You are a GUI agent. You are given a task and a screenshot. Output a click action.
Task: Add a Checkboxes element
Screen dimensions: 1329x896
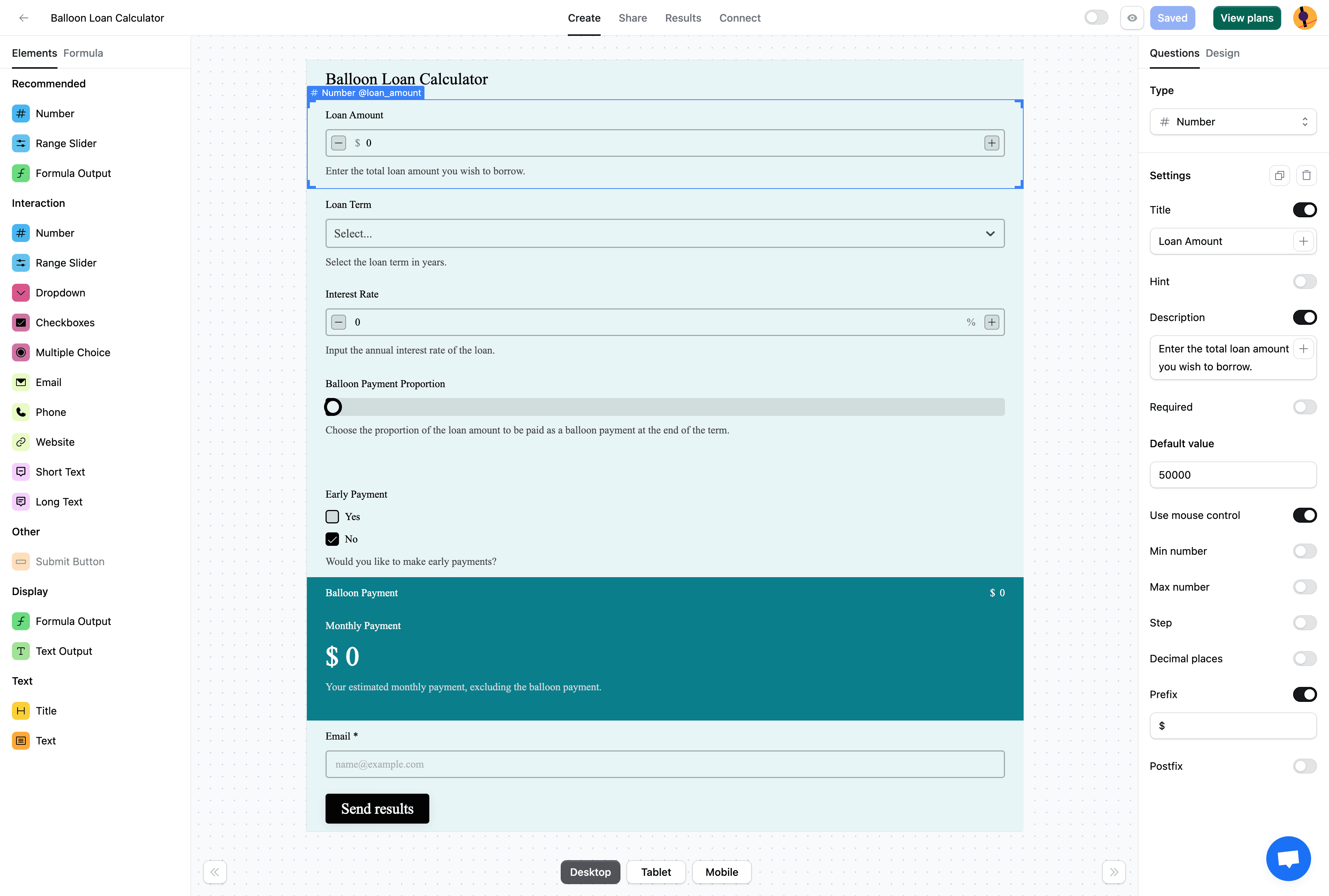65,322
